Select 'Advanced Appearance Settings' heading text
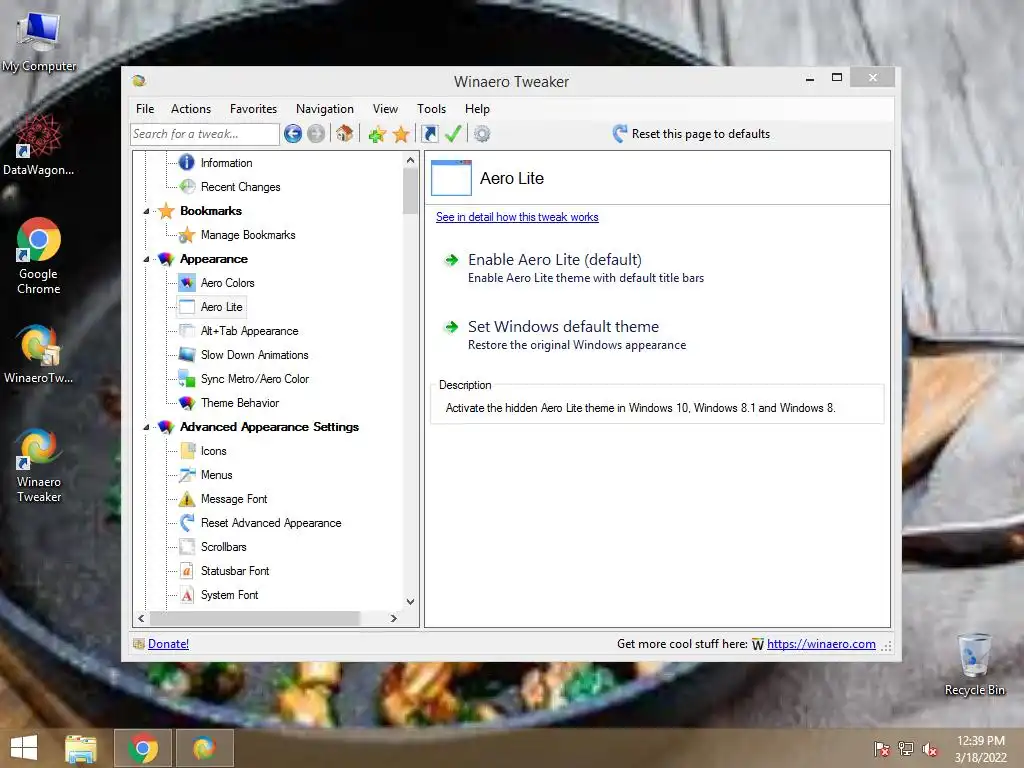 tap(269, 427)
